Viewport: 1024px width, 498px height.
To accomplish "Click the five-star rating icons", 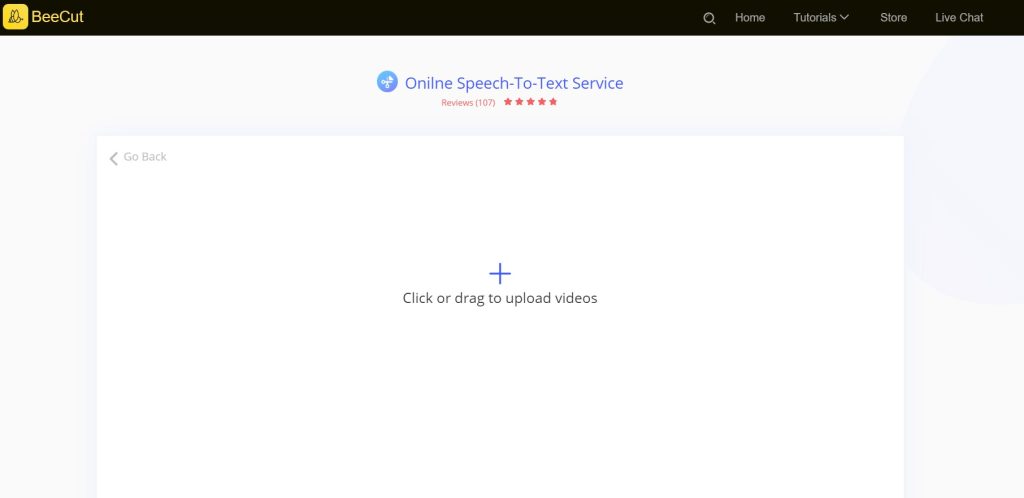I will pyautogui.click(x=530, y=102).
